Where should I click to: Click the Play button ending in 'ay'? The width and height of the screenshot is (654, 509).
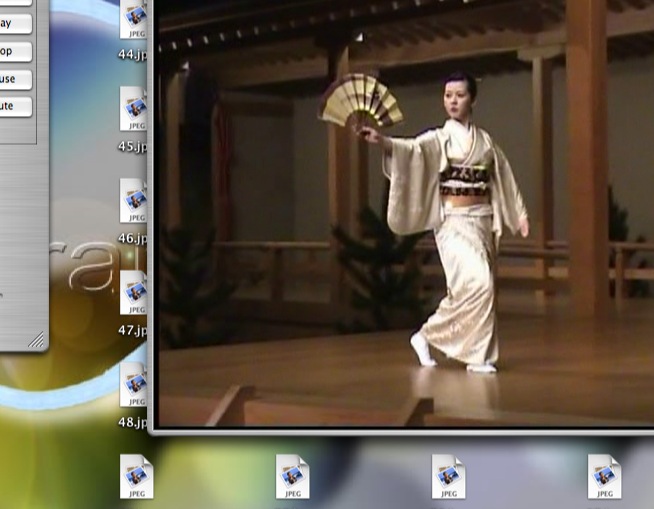point(15,24)
